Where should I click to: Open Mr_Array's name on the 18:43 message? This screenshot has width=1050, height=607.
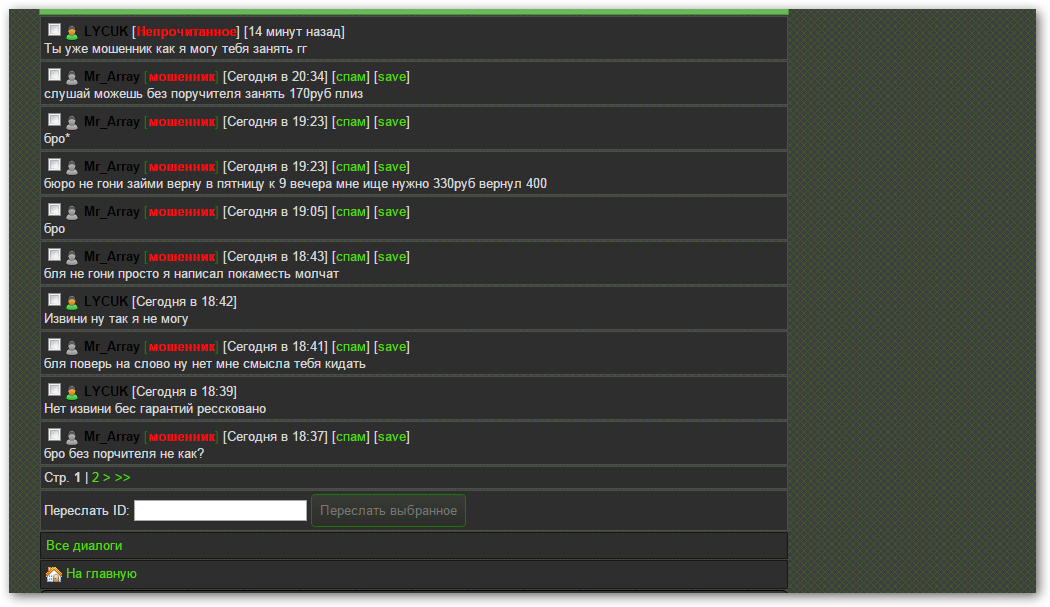point(112,257)
